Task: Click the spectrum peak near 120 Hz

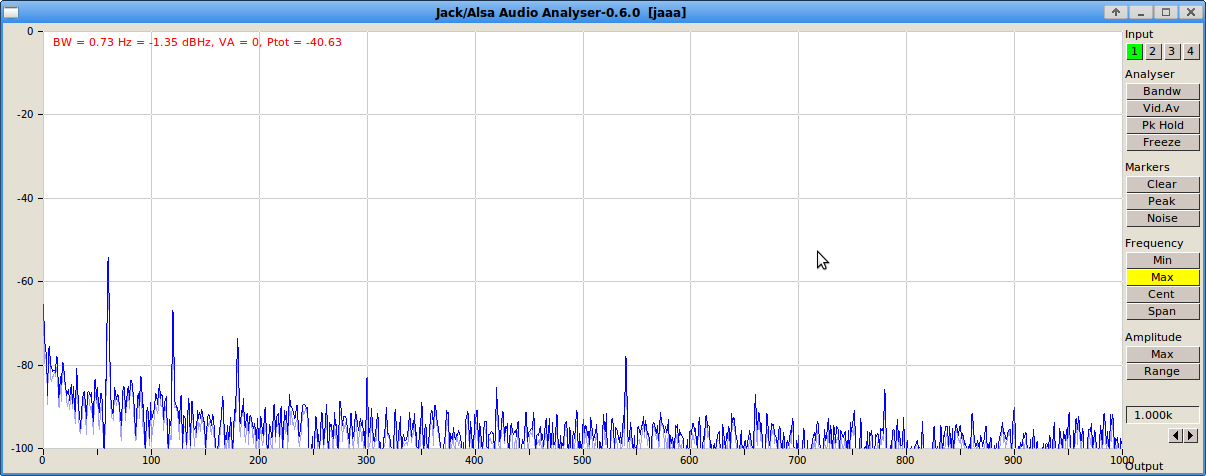Action: pos(172,312)
